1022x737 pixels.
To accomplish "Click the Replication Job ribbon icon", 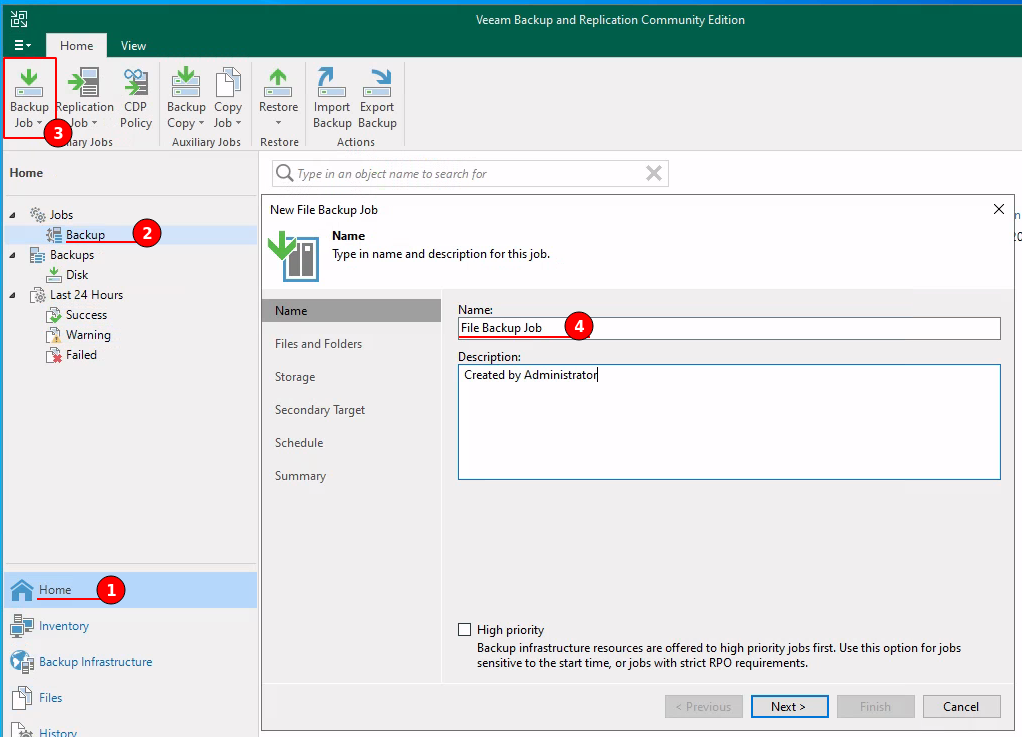I will pos(85,83).
